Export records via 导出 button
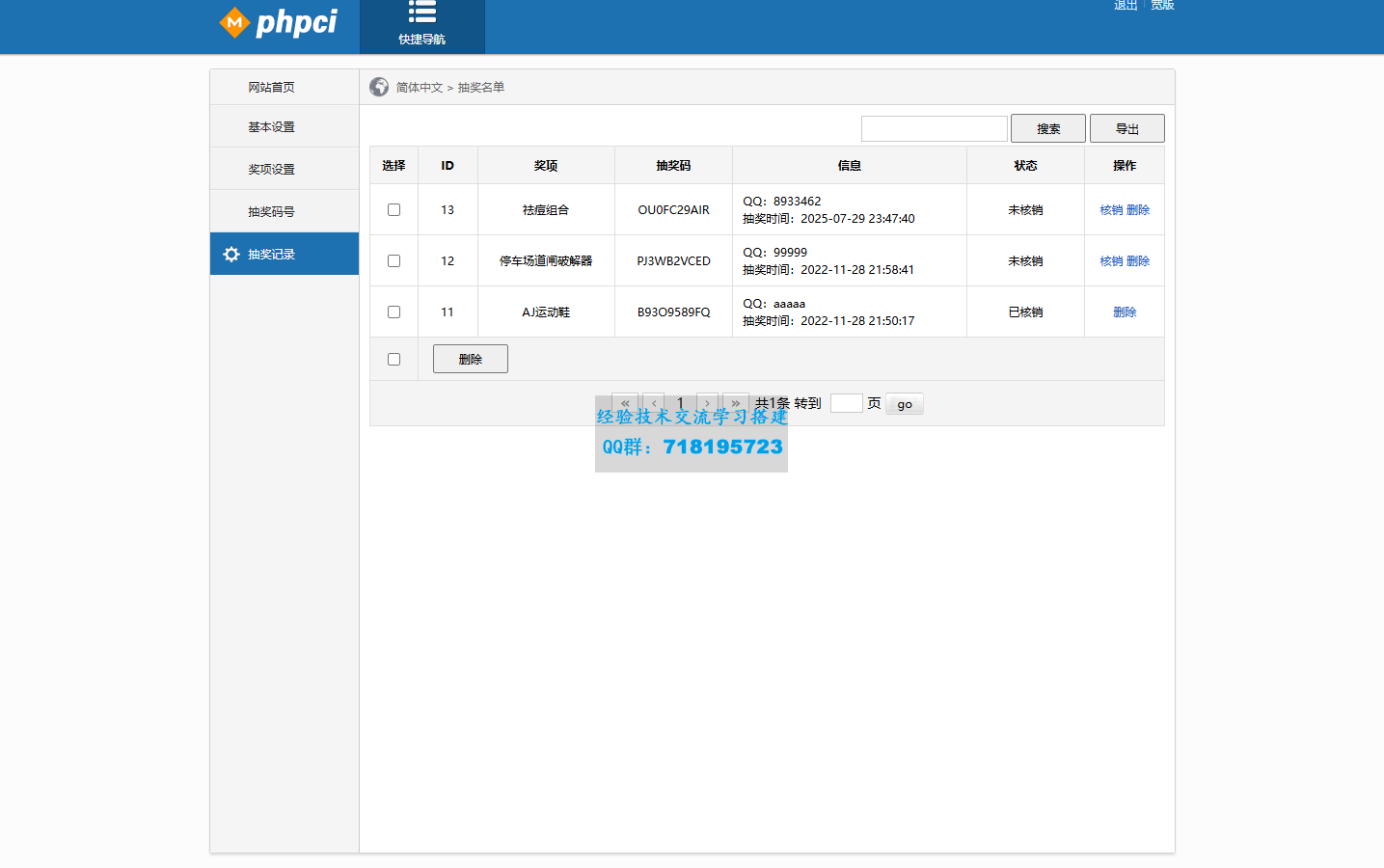Image resolution: width=1384 pixels, height=868 pixels. click(x=1126, y=127)
